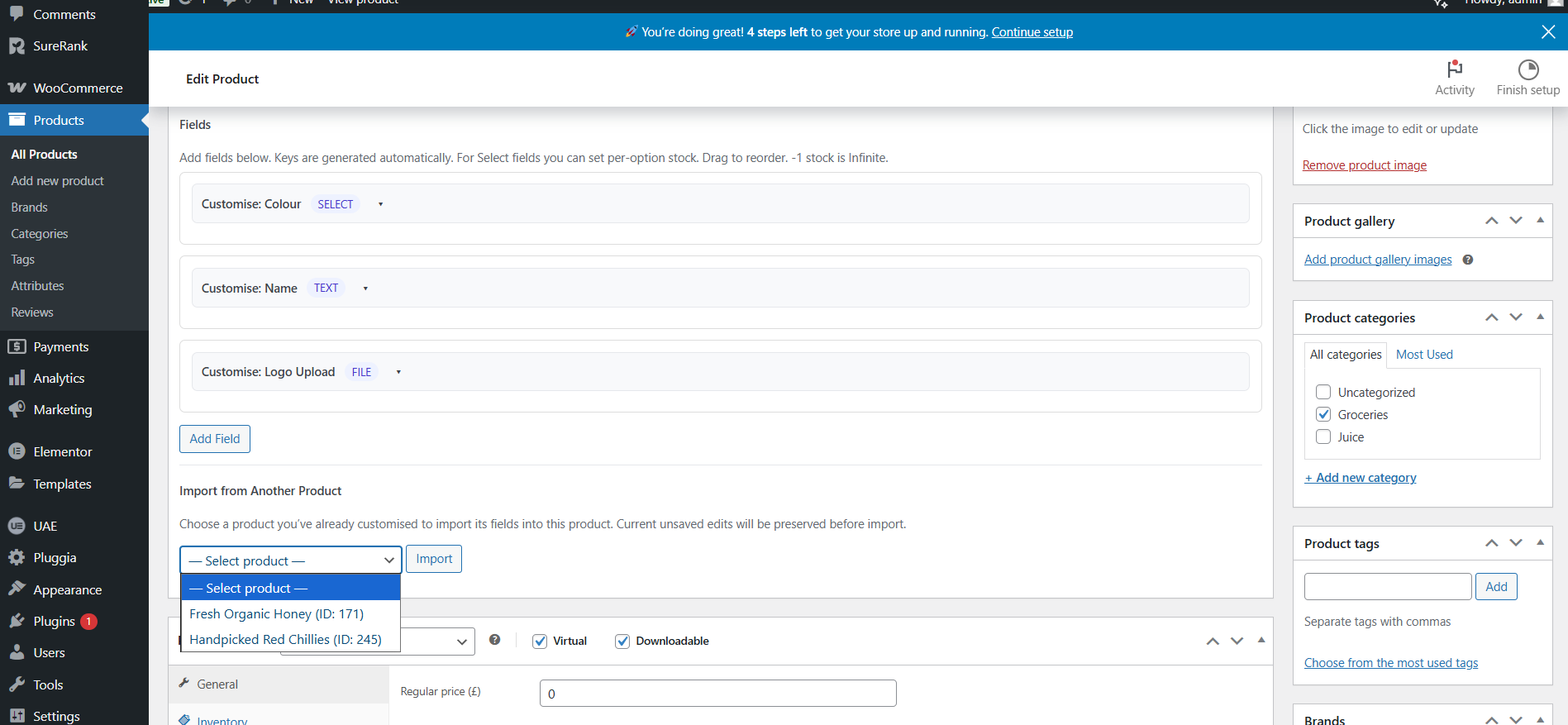The width and height of the screenshot is (1568, 725).
Task: Open the Payments sidebar menu
Action: tap(60, 346)
